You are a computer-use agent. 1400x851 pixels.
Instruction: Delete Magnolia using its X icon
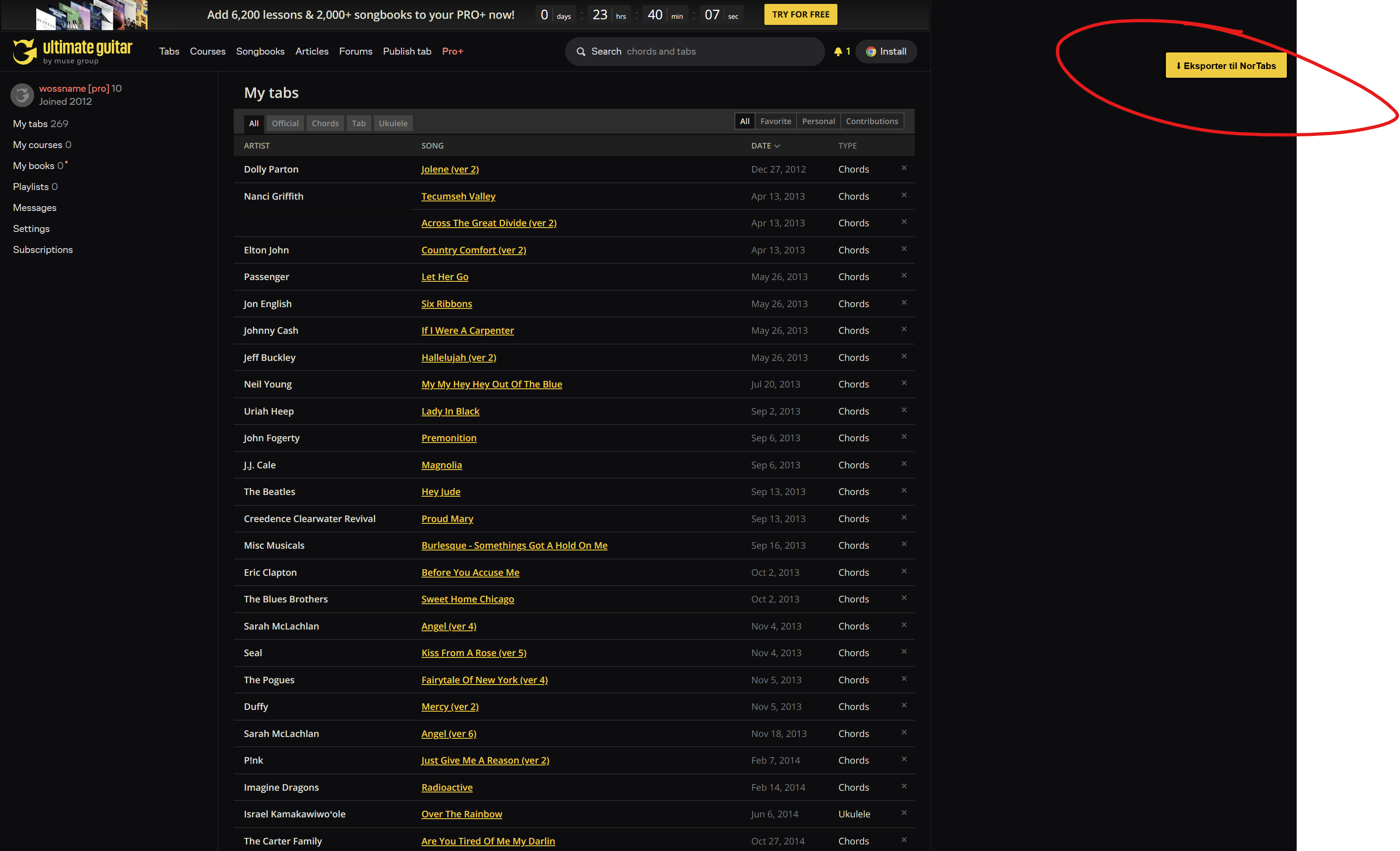904,464
